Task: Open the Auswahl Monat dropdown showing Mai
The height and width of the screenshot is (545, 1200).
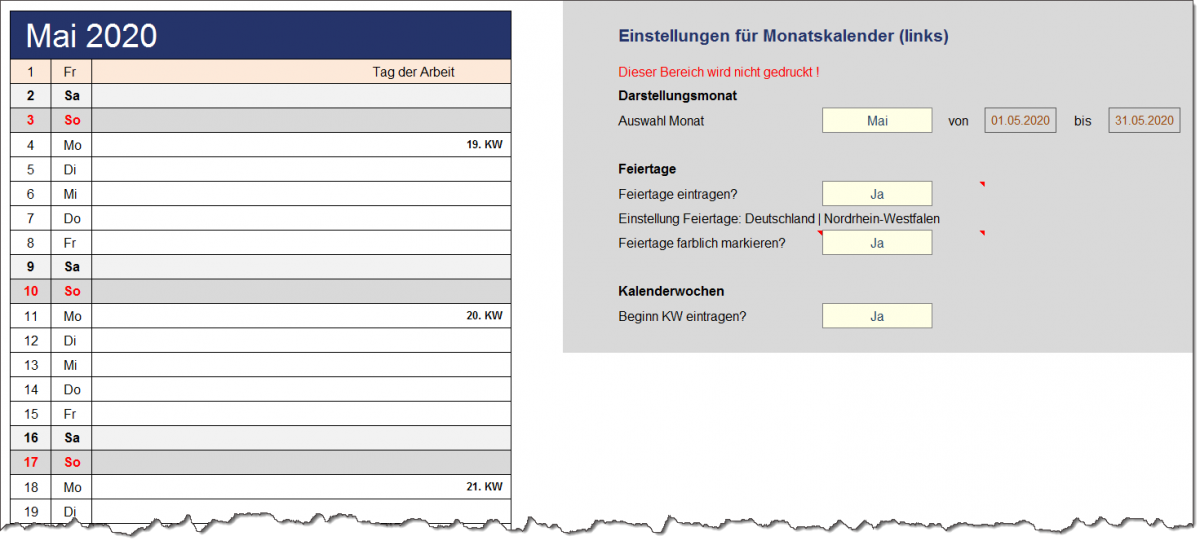Action: [876, 120]
